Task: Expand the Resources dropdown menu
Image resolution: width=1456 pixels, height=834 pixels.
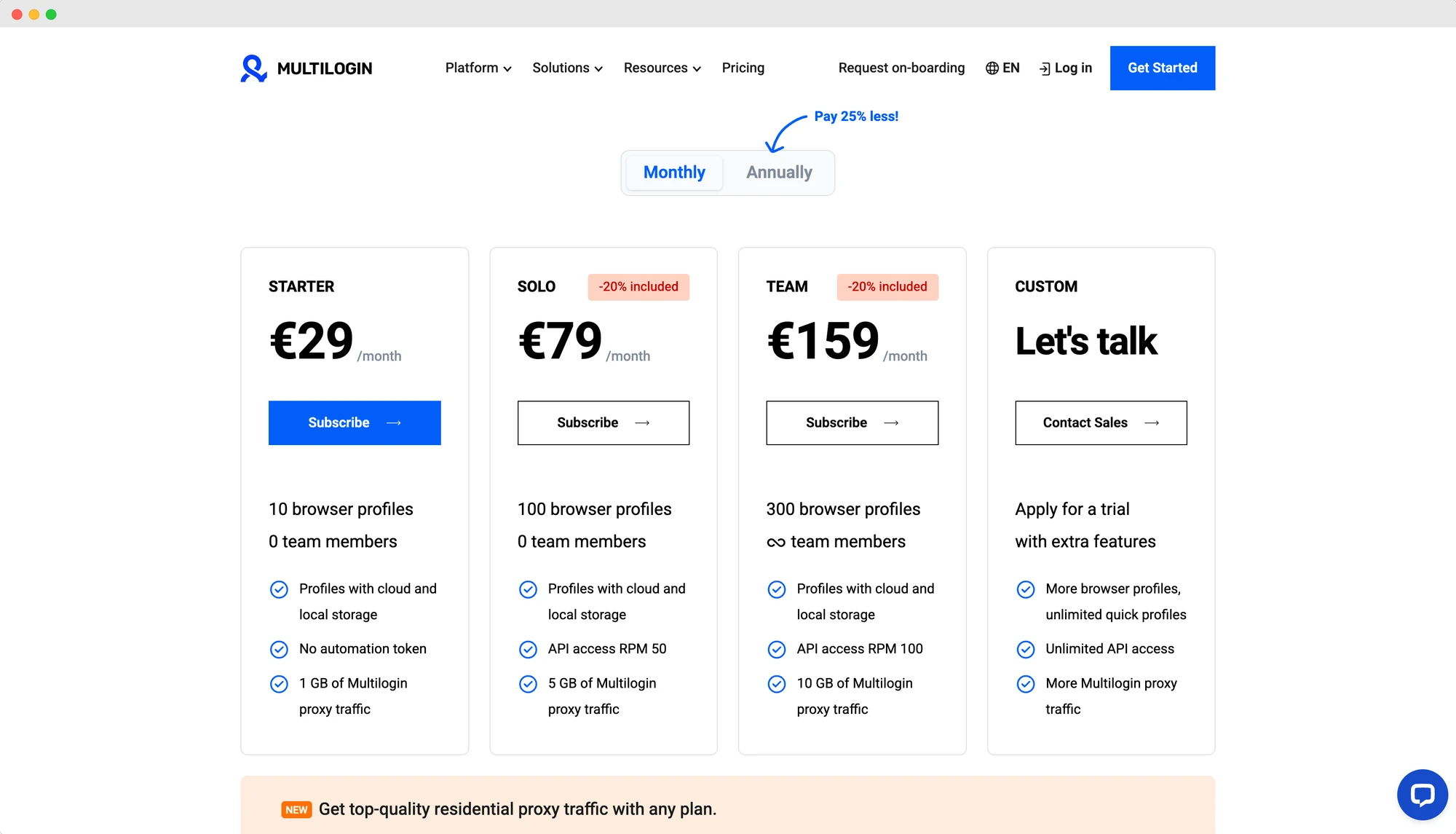Action: click(x=662, y=68)
